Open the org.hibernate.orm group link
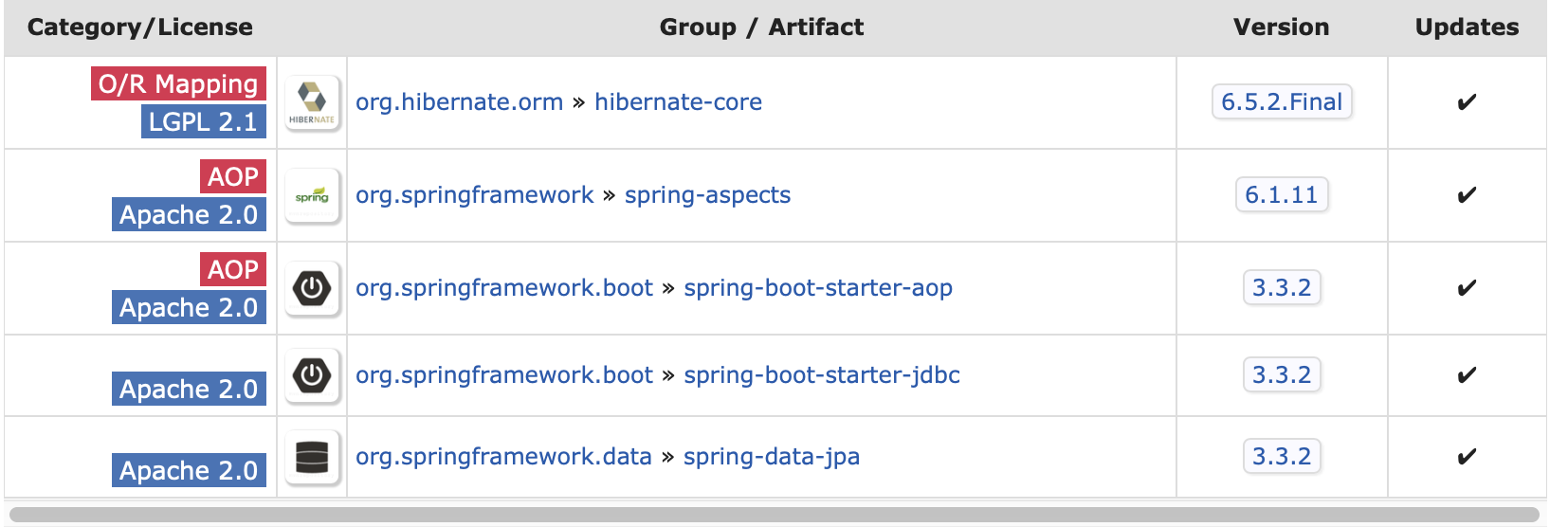 tap(459, 102)
